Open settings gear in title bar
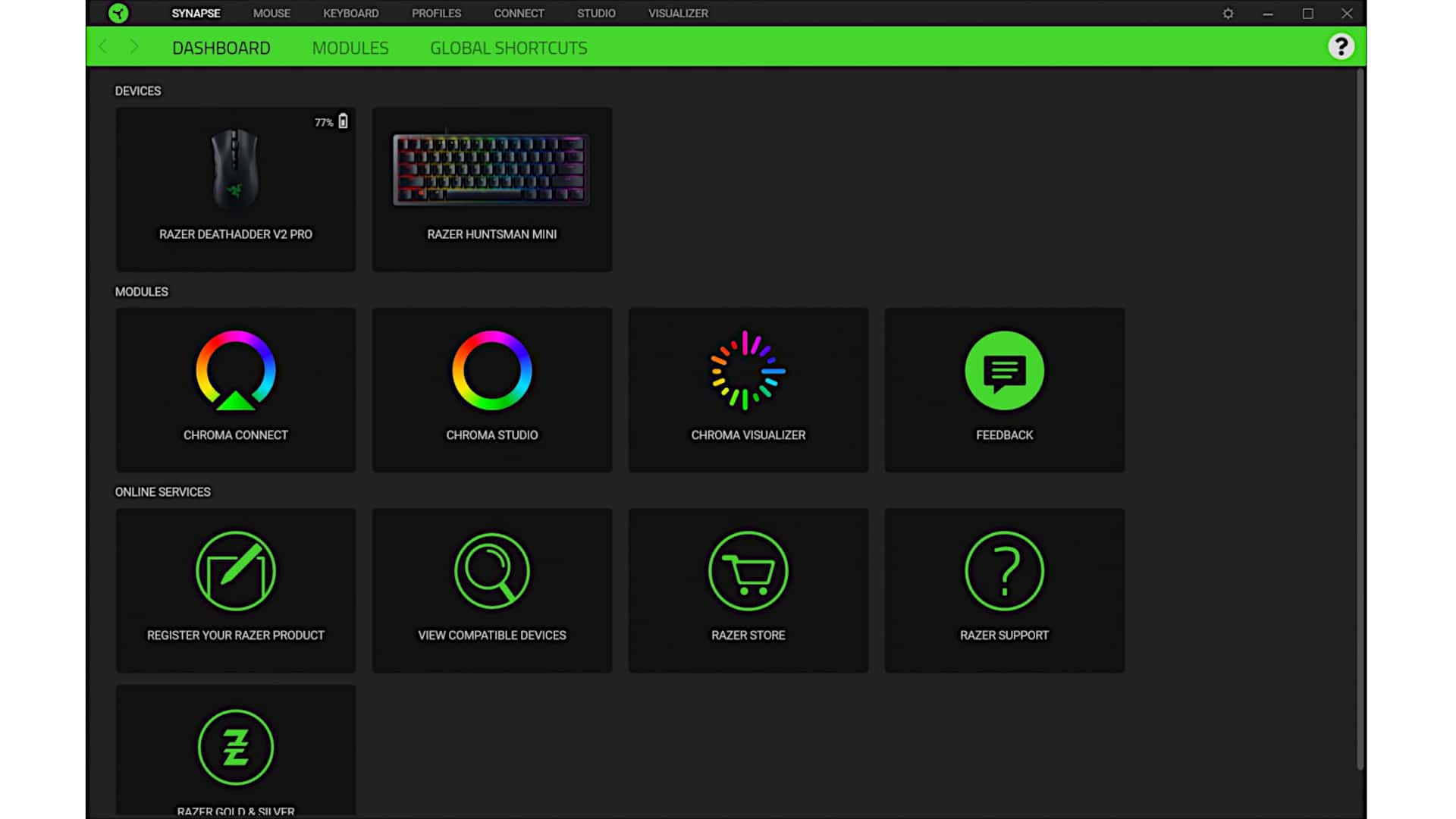 (1228, 14)
